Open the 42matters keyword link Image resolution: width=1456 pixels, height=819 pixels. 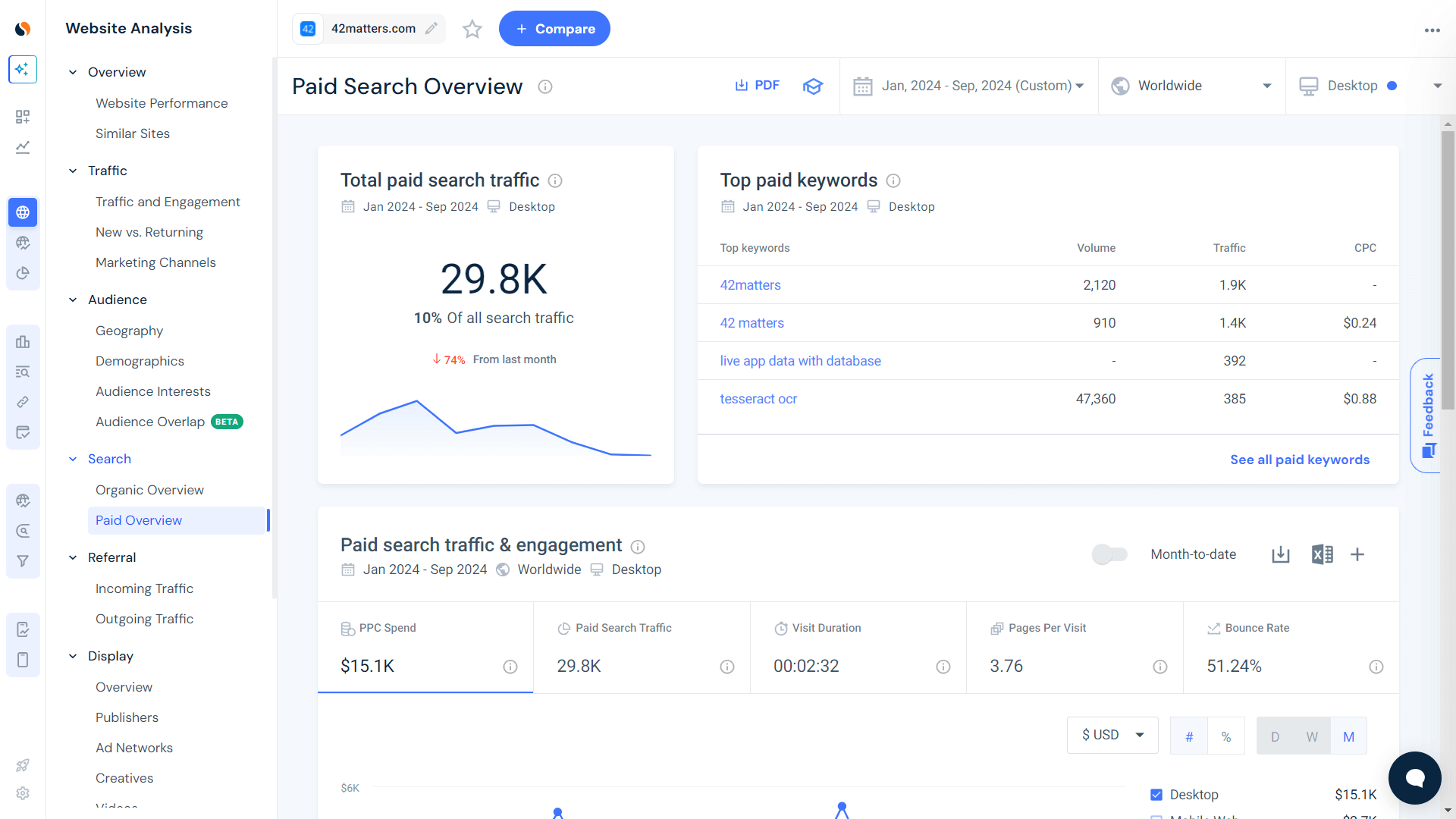pos(750,285)
